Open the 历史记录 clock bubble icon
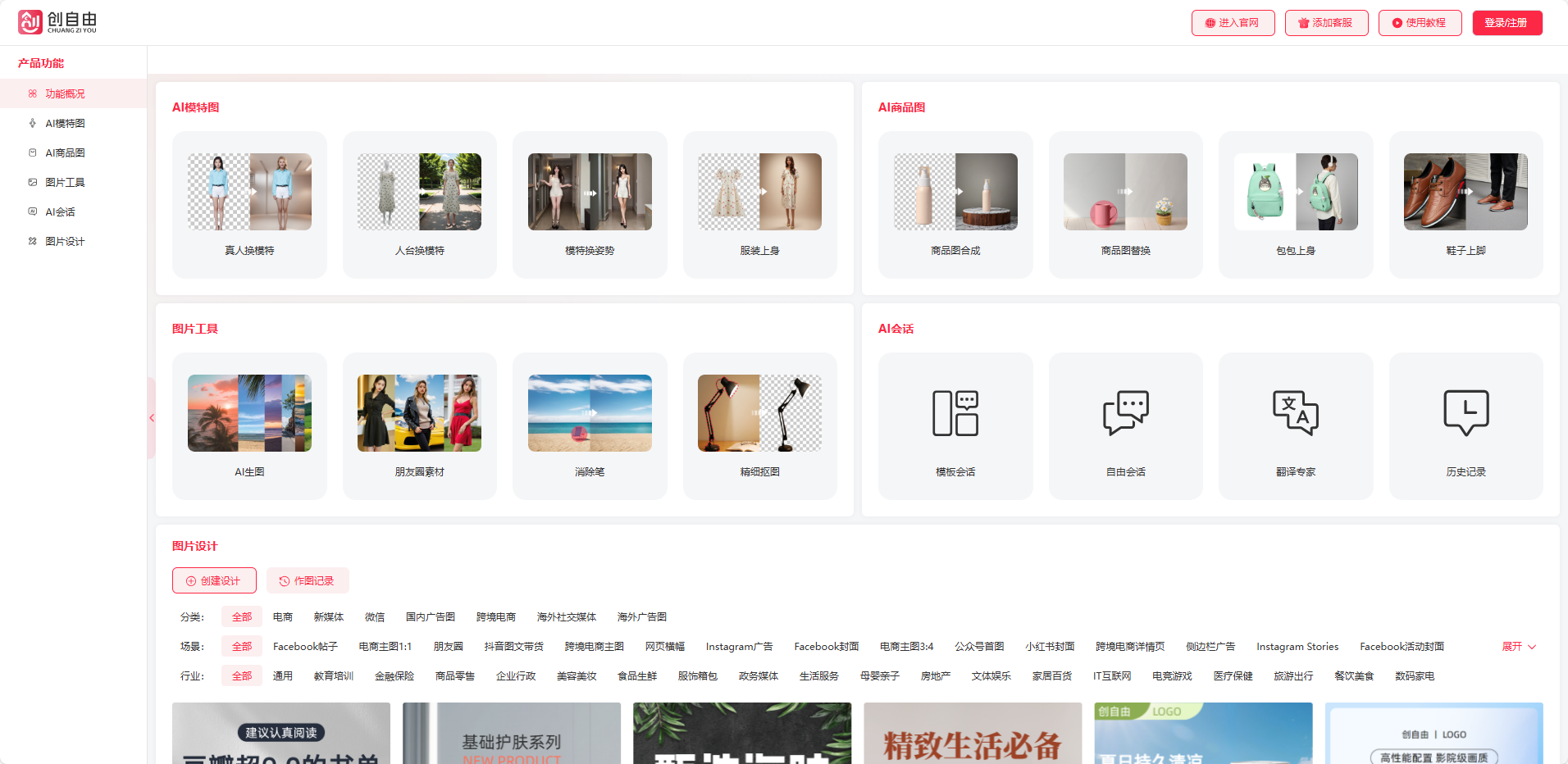 click(1466, 413)
